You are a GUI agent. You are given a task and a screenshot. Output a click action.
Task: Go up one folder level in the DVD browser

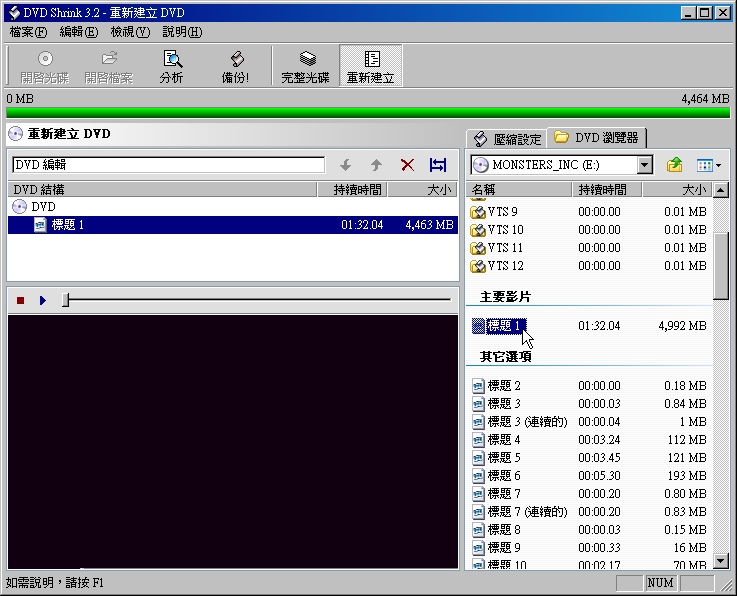tap(674, 165)
